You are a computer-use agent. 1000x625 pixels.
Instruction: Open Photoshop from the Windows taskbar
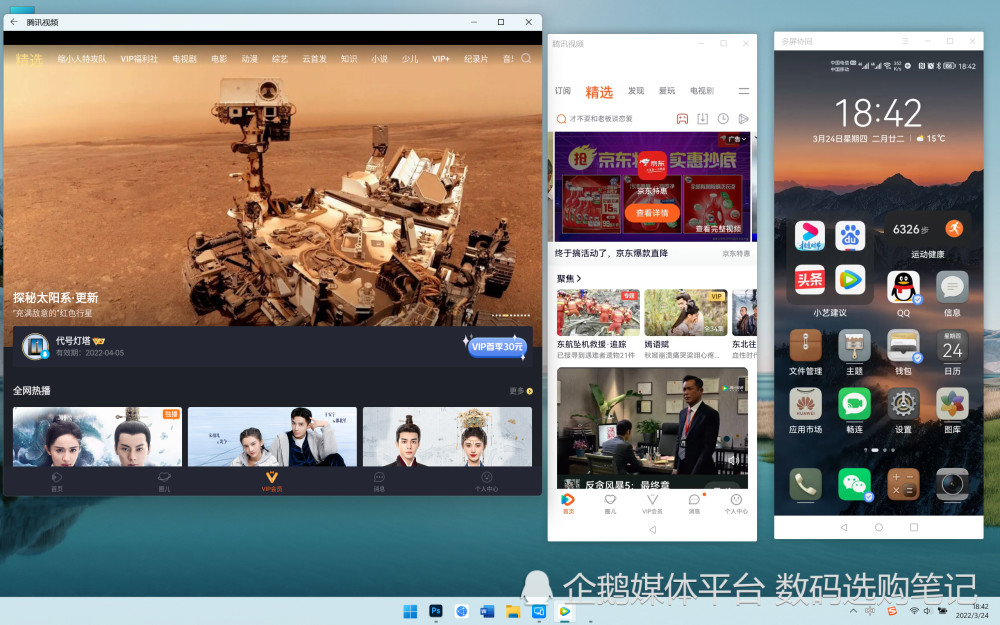click(436, 611)
